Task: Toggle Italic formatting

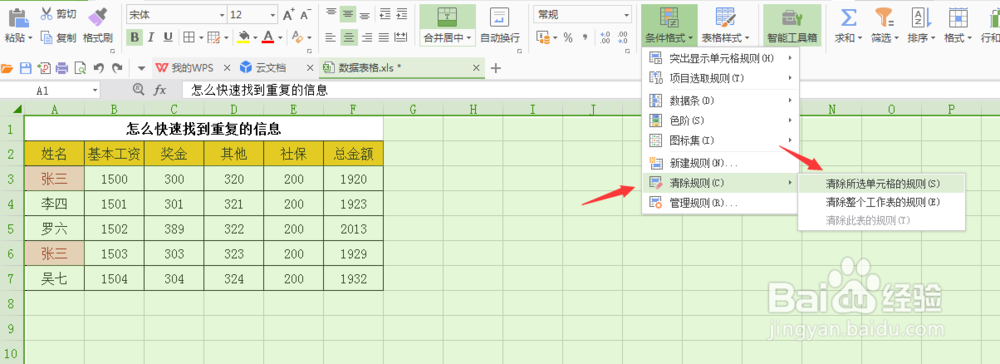Action: click(x=151, y=38)
